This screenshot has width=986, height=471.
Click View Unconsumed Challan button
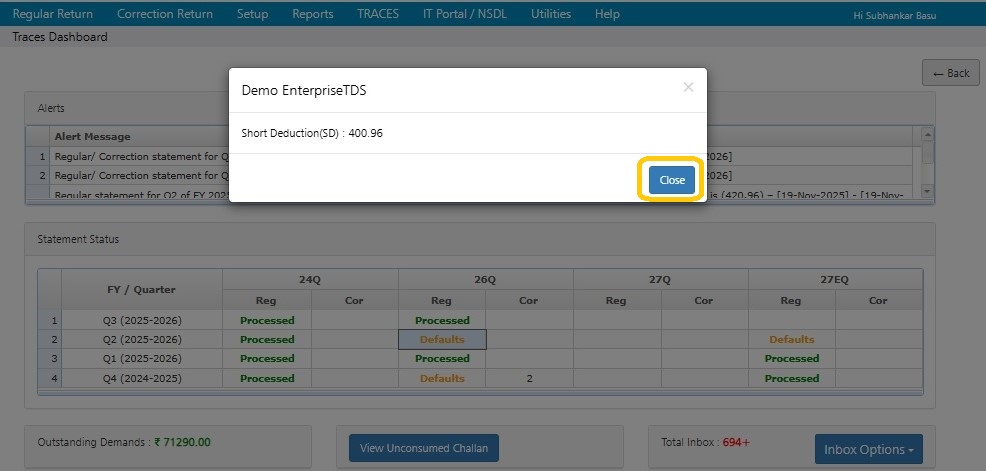424,448
